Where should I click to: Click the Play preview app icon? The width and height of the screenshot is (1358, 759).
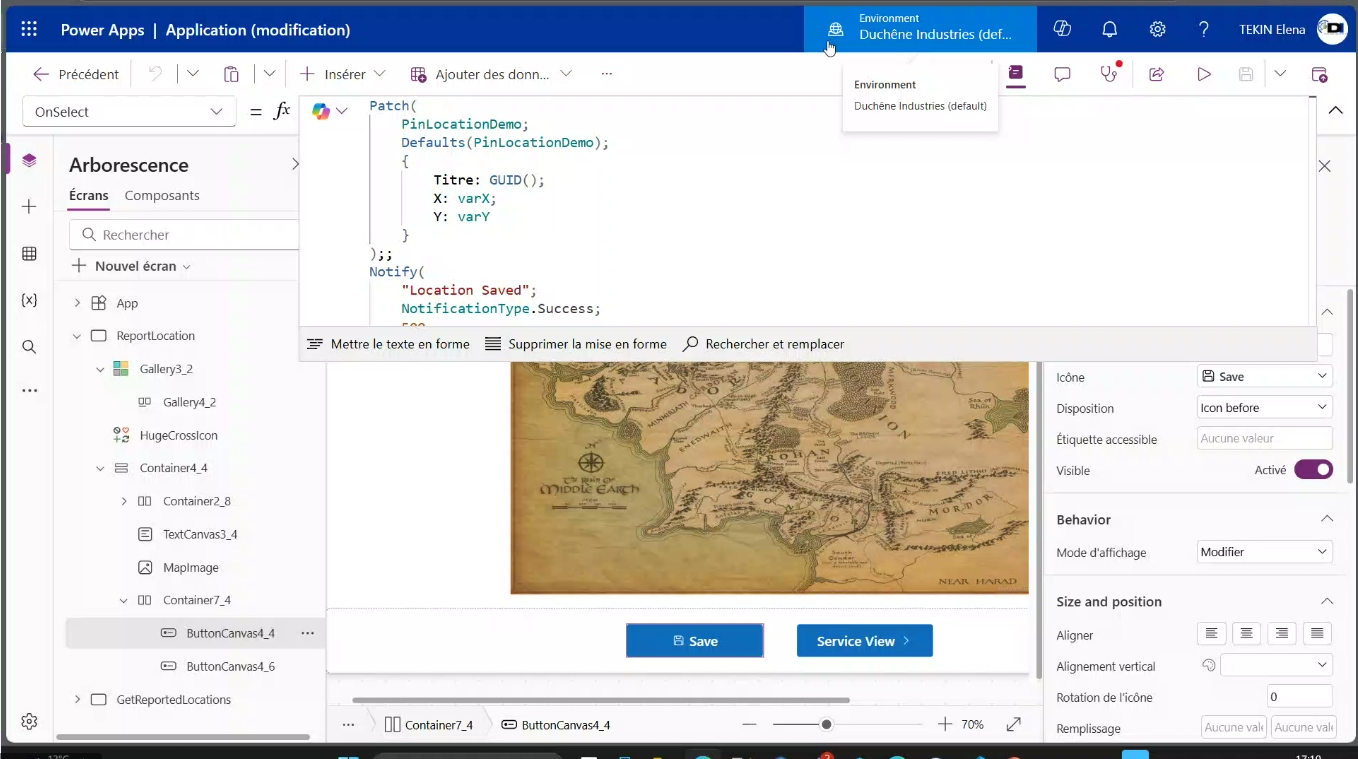[x=1204, y=74]
